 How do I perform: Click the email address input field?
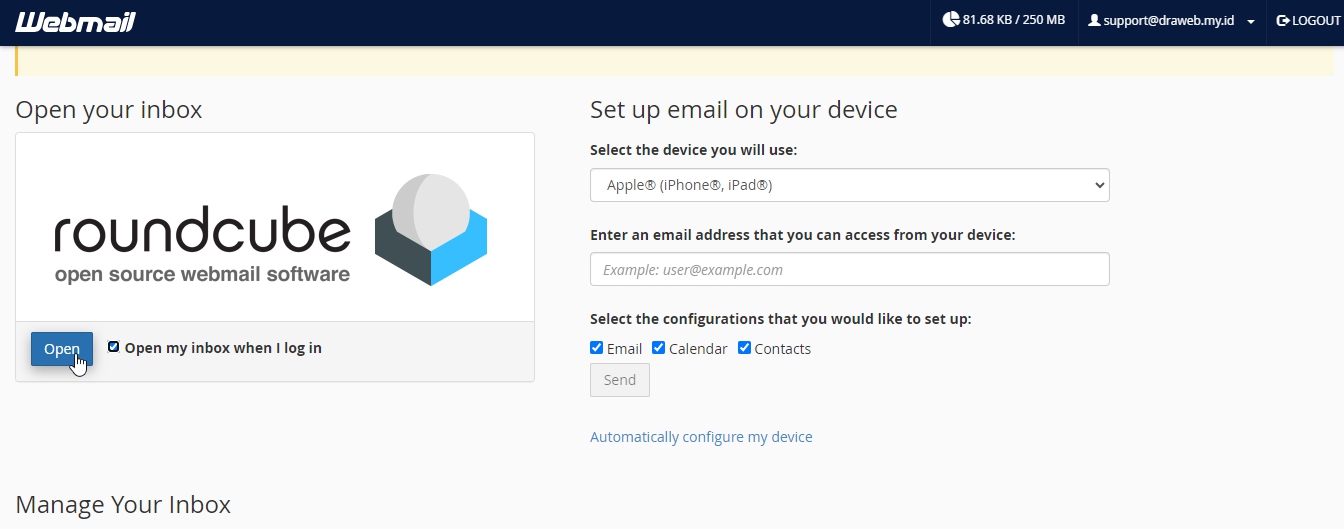(850, 269)
